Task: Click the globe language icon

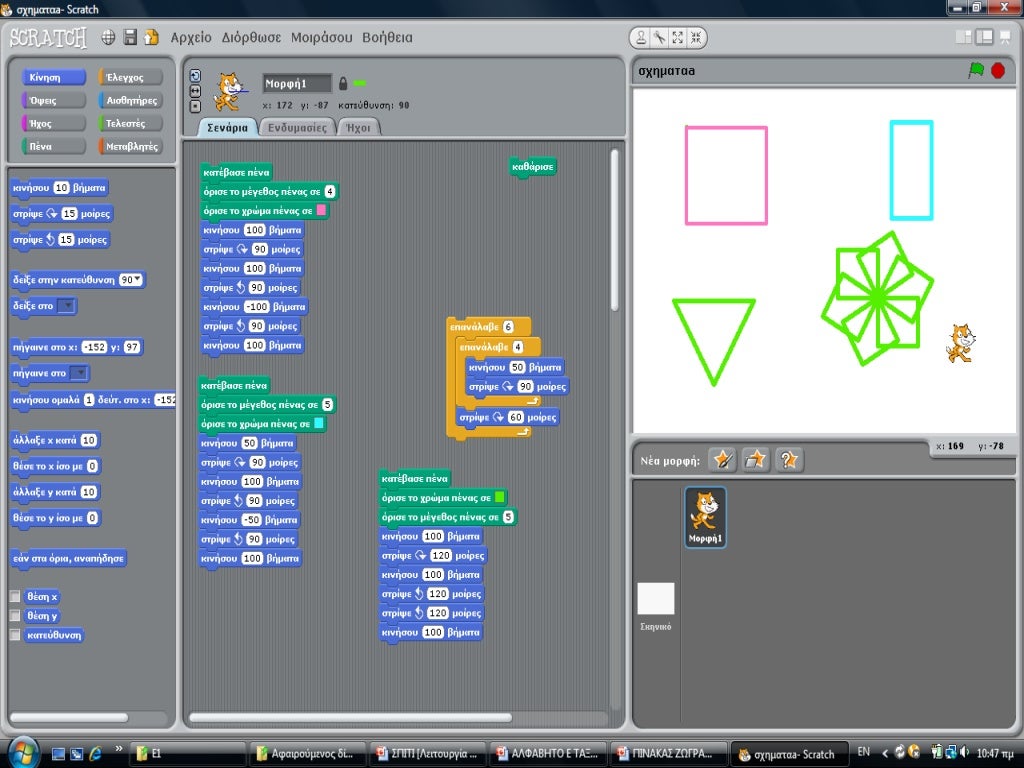Action: coord(108,38)
